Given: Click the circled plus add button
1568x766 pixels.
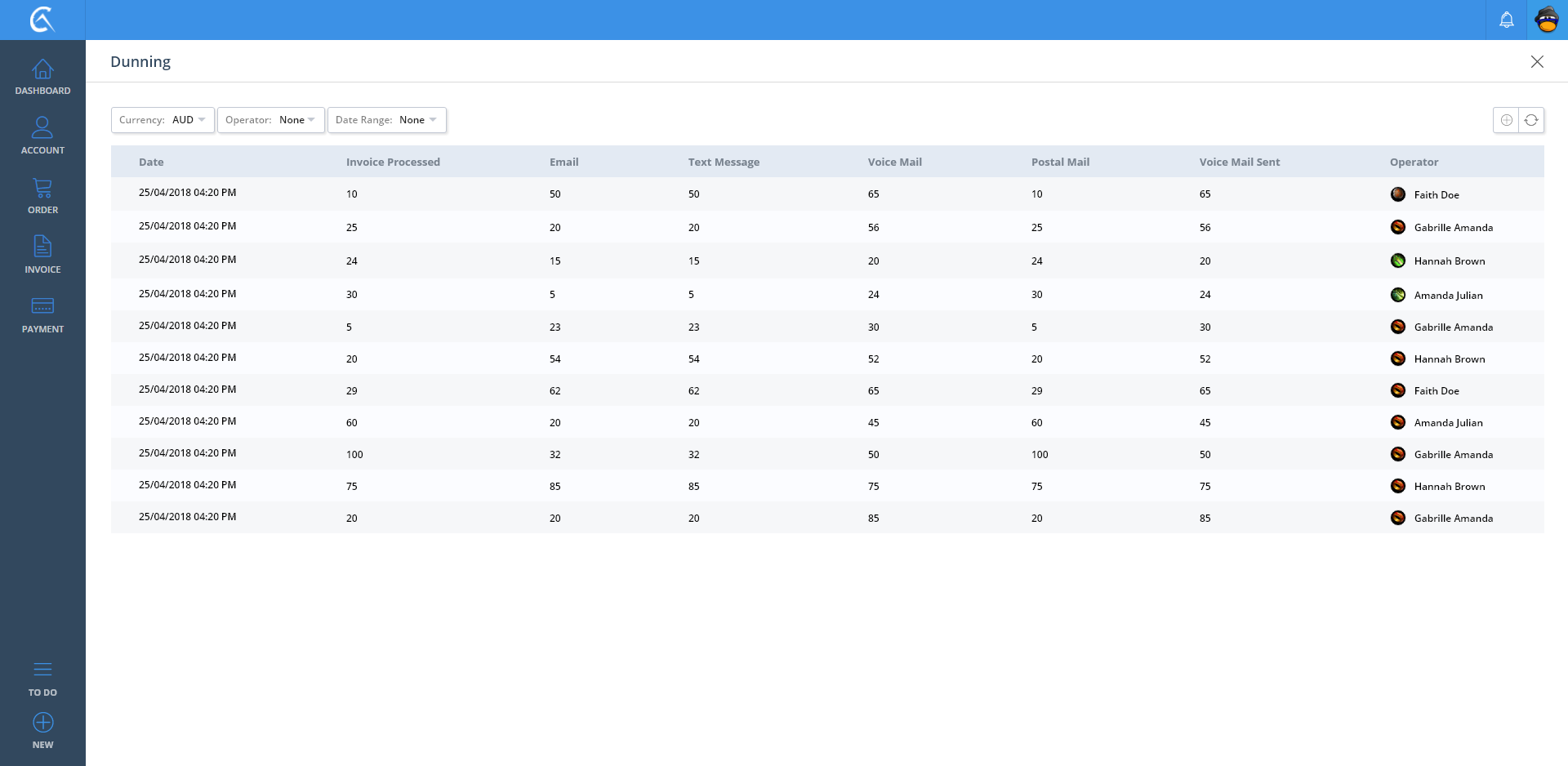Looking at the screenshot, I should (1506, 120).
